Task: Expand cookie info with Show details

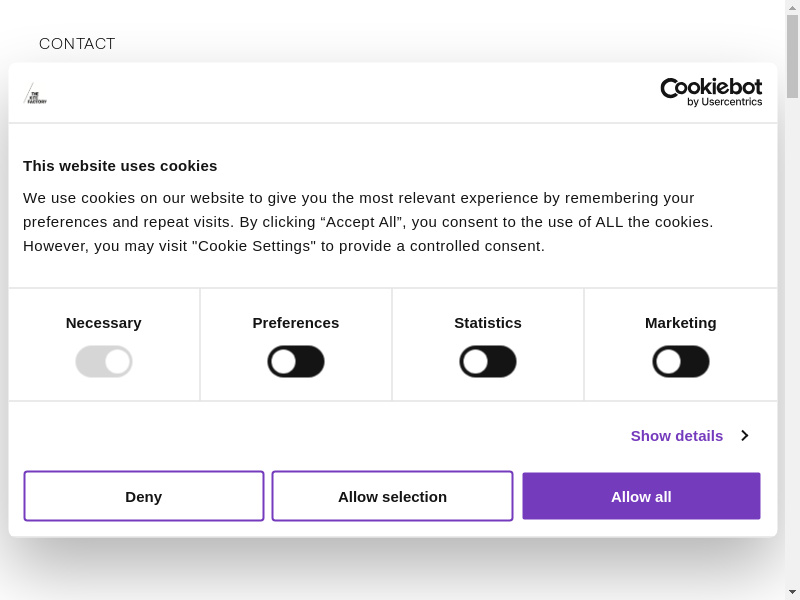Action: pyautogui.click(x=677, y=436)
